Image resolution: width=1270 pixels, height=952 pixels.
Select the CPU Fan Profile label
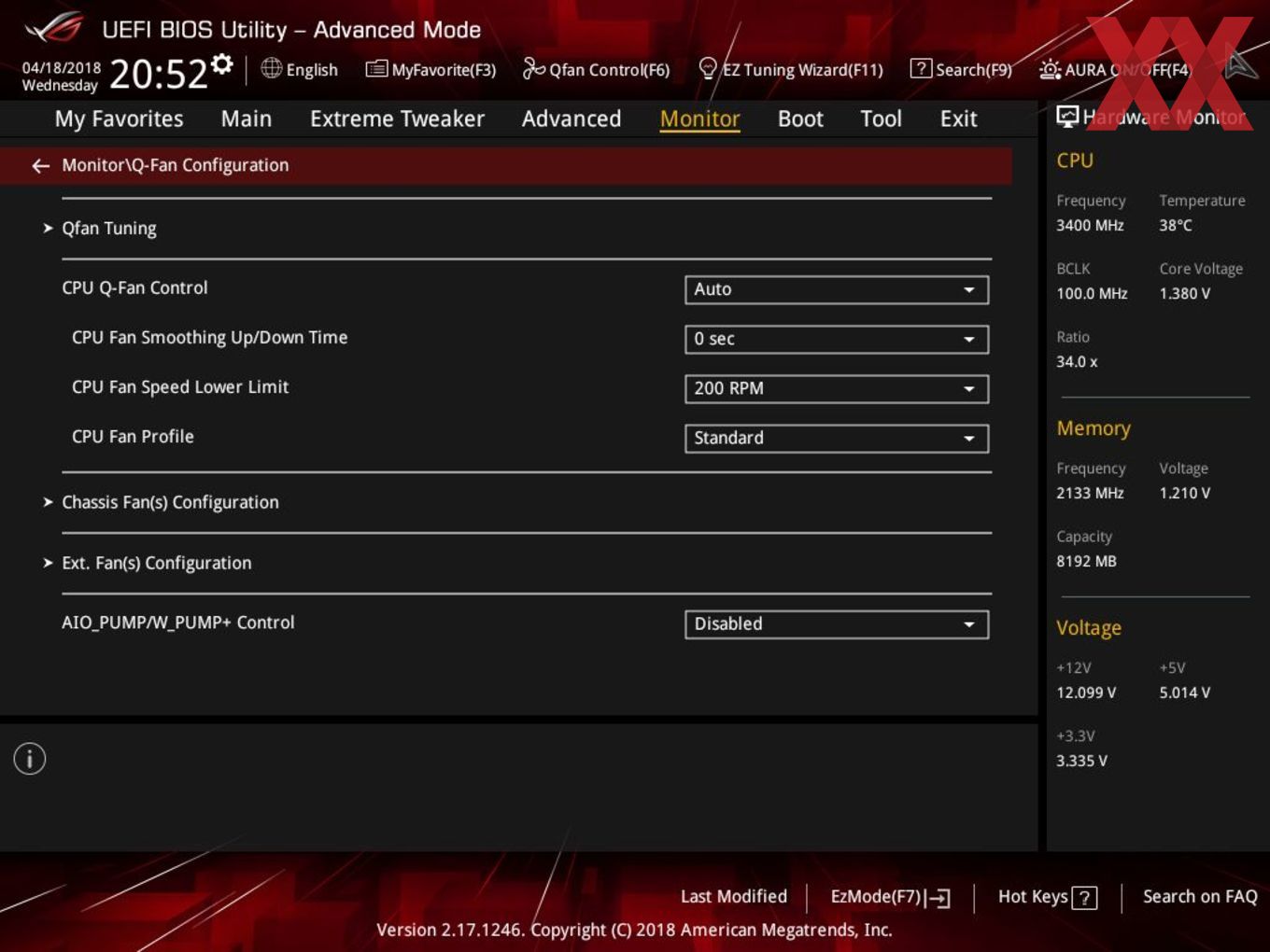tap(133, 436)
